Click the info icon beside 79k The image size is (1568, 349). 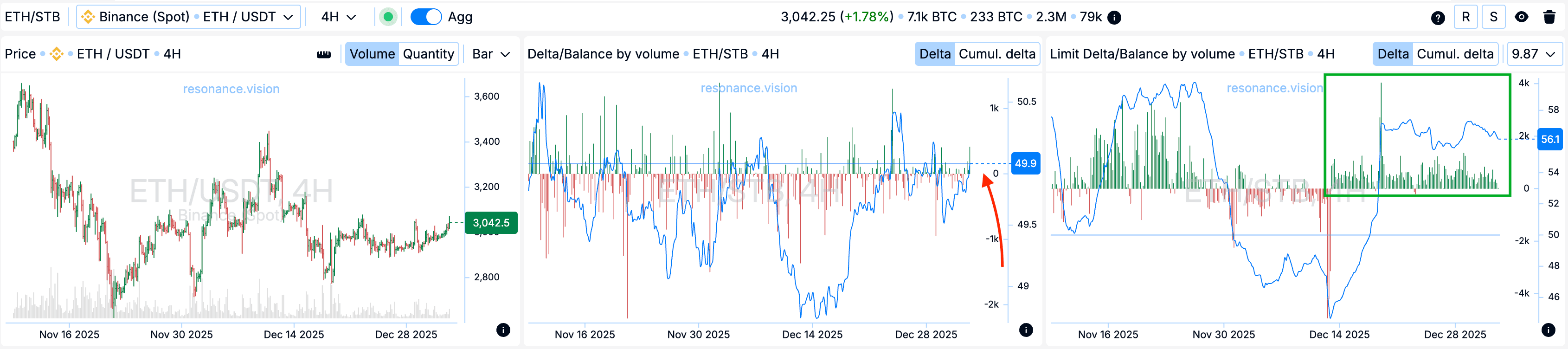[1114, 18]
